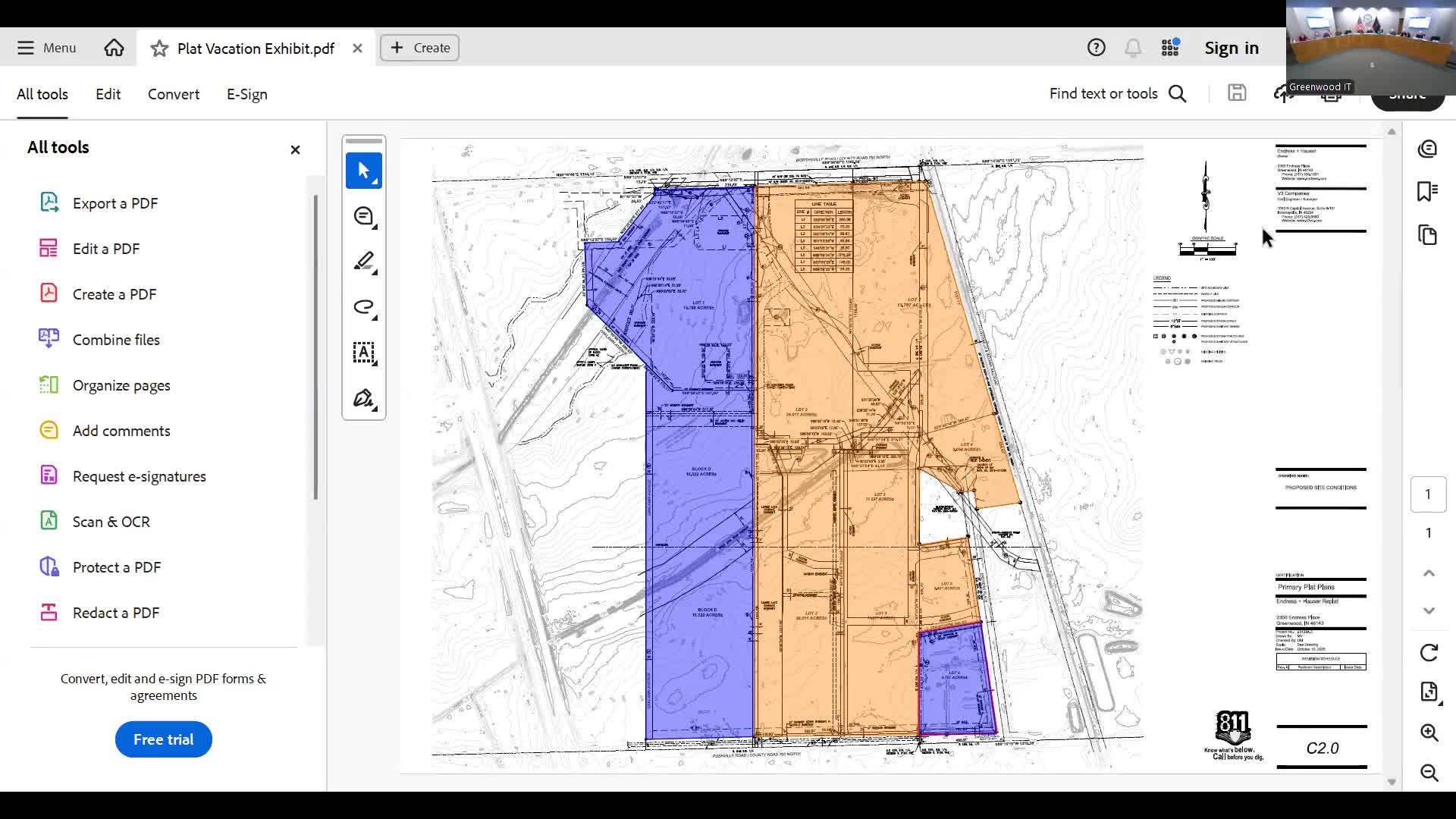Open the add comment tool

pyautogui.click(x=363, y=217)
